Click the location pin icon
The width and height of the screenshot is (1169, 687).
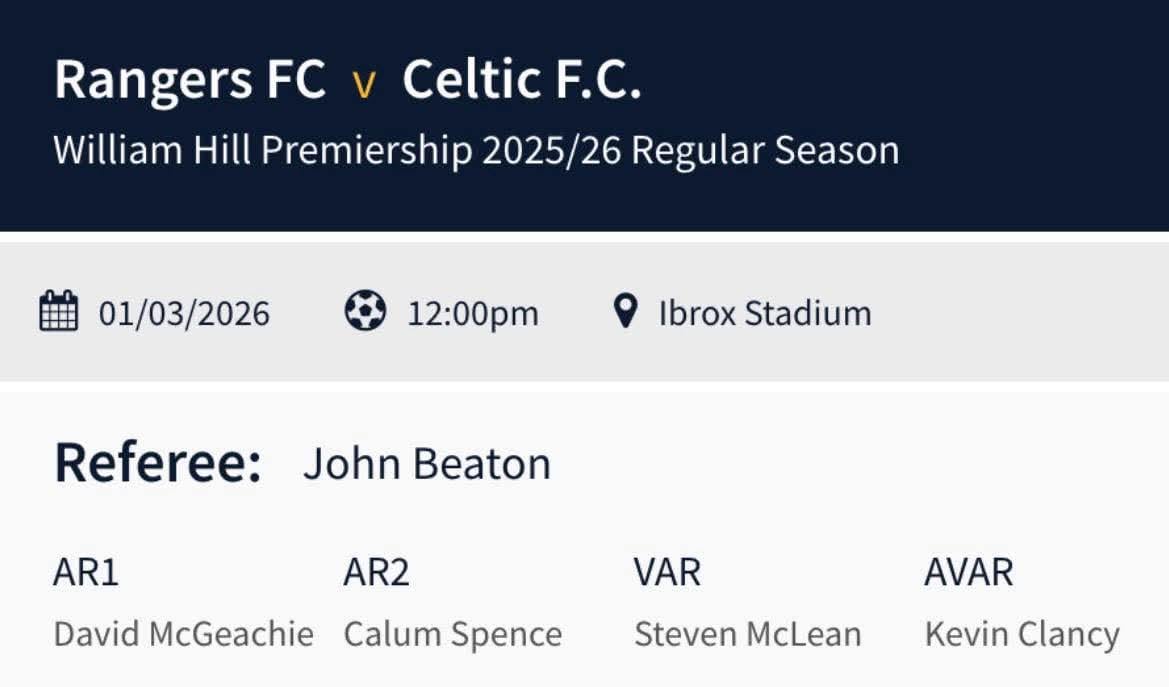[625, 312]
